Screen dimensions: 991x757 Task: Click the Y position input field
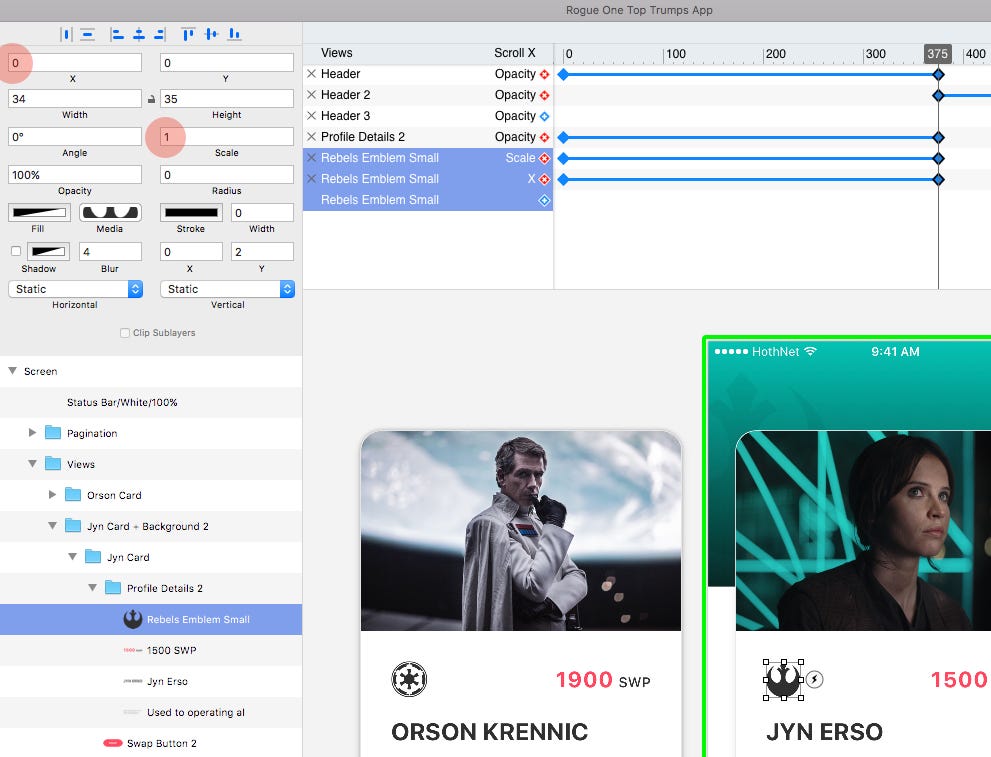coord(227,63)
